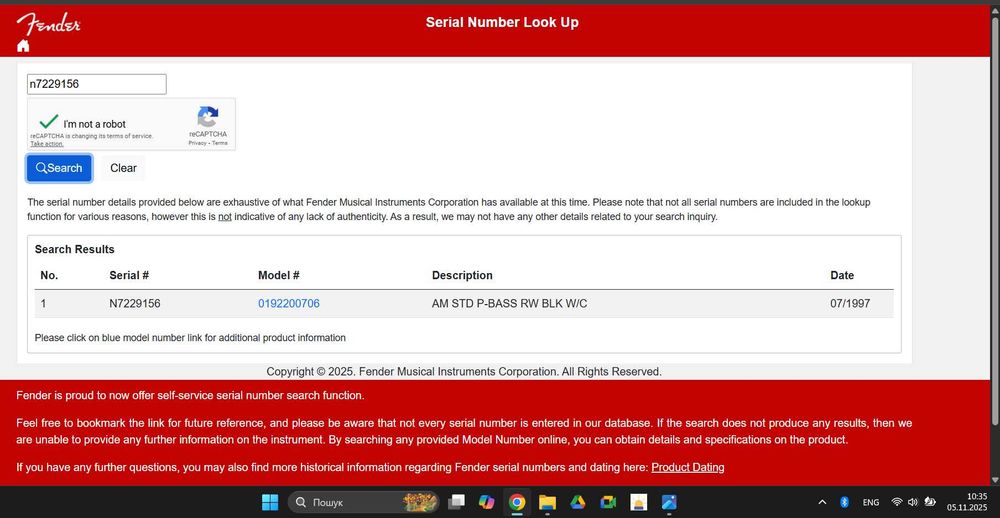Open the Product Dating link
Screen dimensions: 1000x518
pyautogui.click(x=688, y=468)
